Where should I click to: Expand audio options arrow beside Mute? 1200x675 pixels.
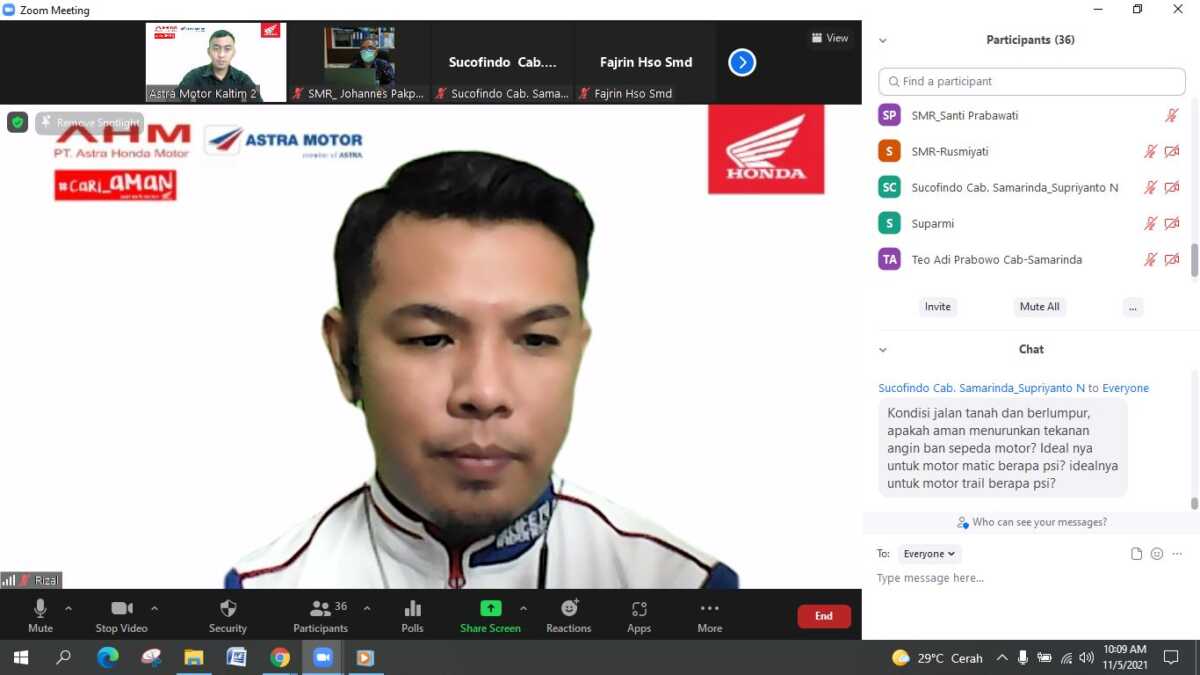click(68, 608)
